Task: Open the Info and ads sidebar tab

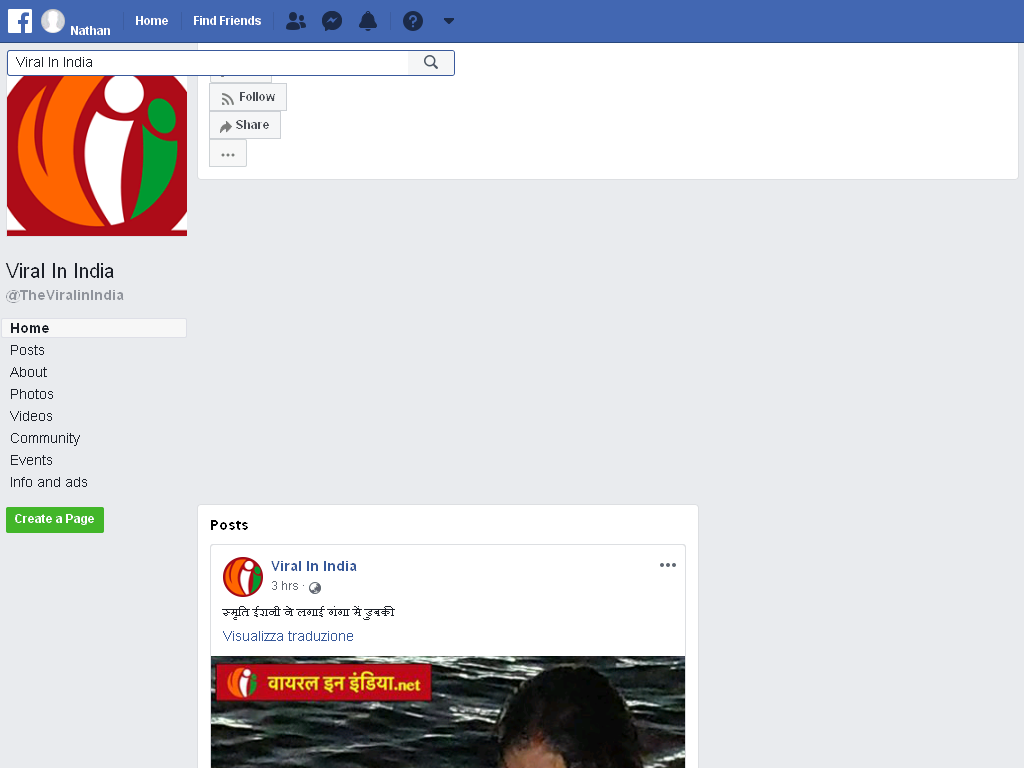Action: tap(48, 482)
